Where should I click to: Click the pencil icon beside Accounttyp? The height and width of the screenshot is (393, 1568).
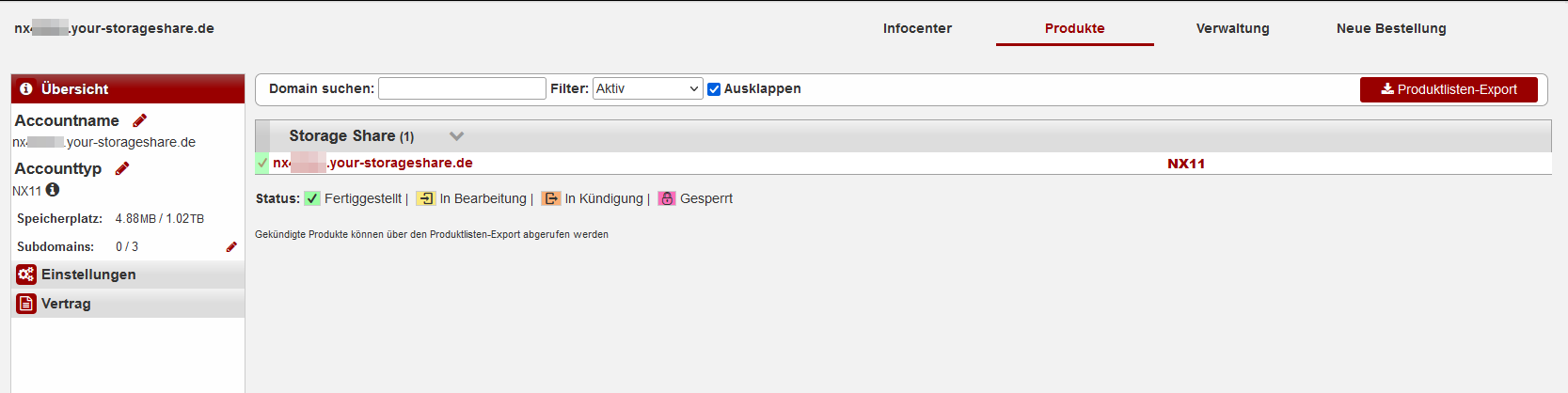(122, 168)
